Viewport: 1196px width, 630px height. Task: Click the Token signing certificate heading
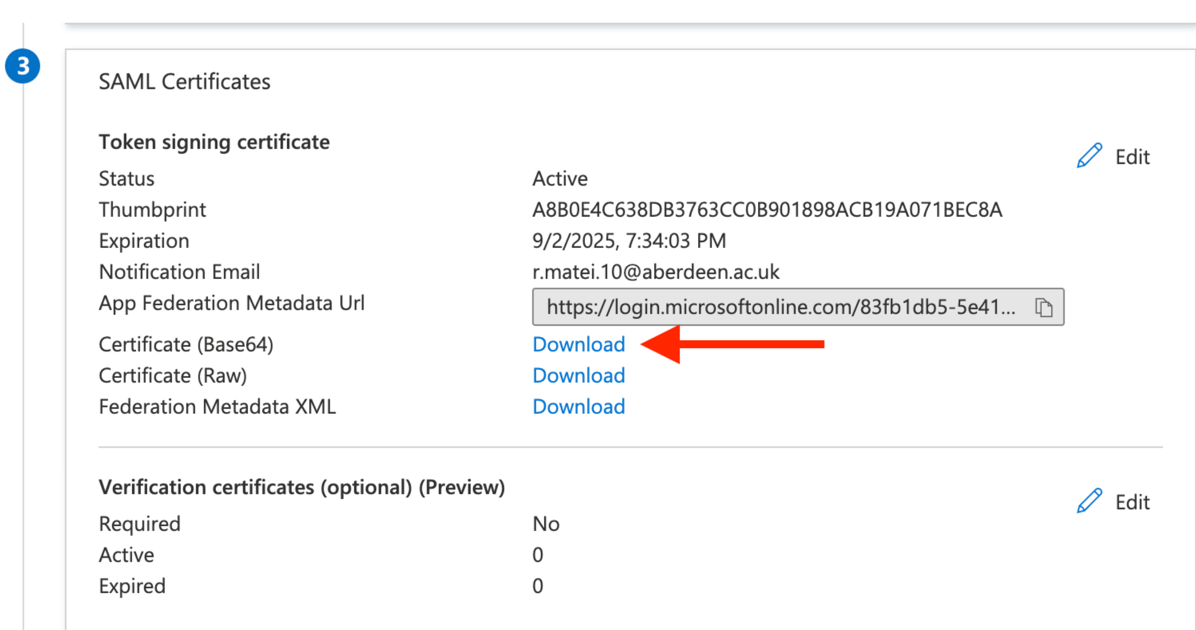tap(214, 141)
